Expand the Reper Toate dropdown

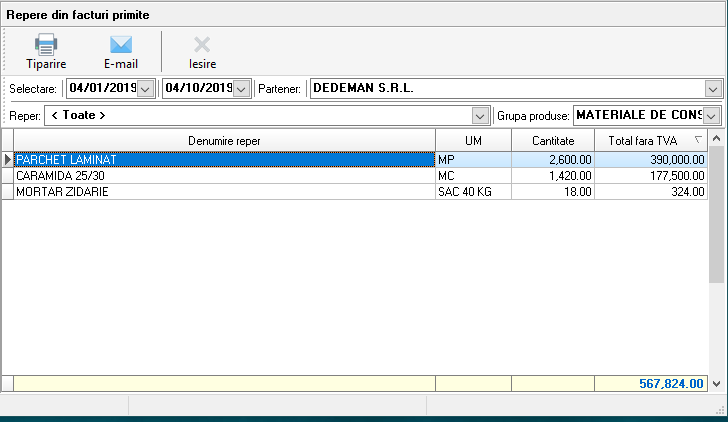[x=479, y=116]
